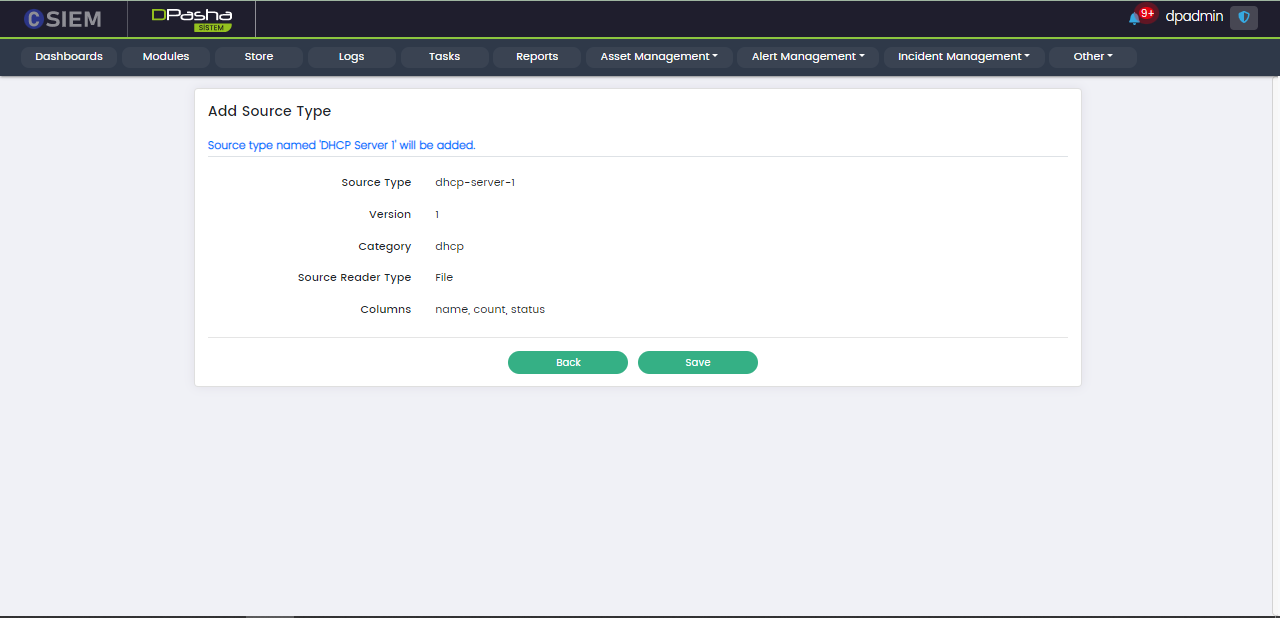Go to the Dashboards menu item
This screenshot has width=1280, height=618.
coord(69,57)
